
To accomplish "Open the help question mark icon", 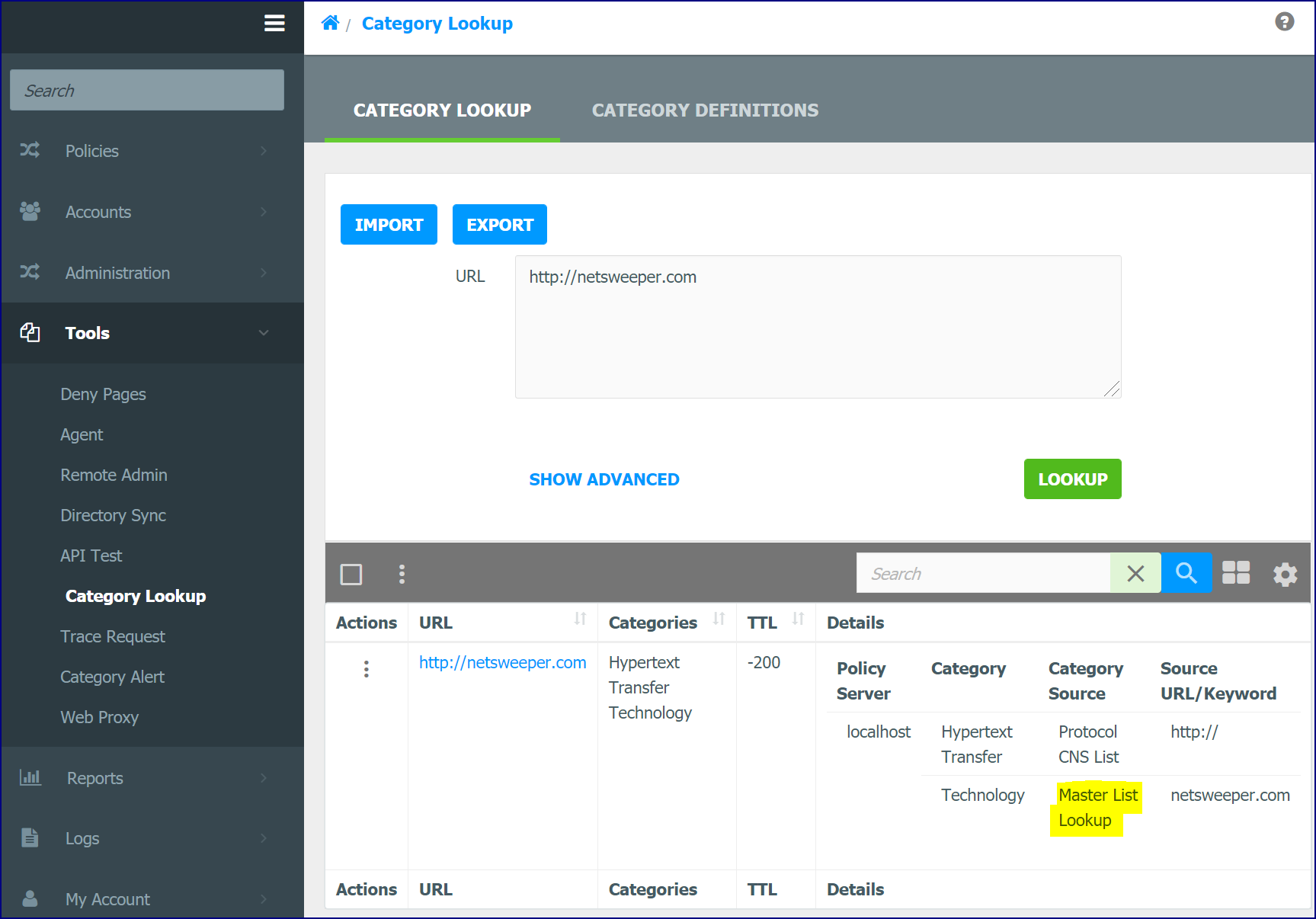I will pyautogui.click(x=1284, y=22).
